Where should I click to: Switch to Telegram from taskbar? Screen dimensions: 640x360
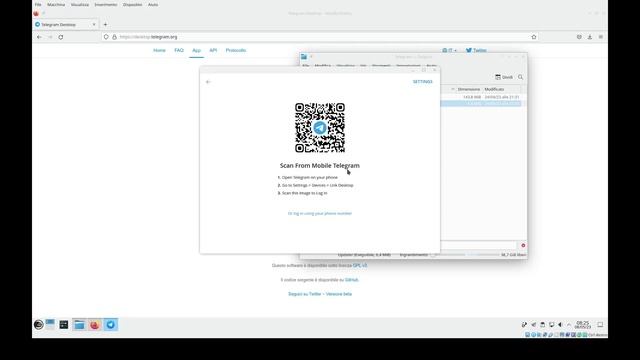111,324
